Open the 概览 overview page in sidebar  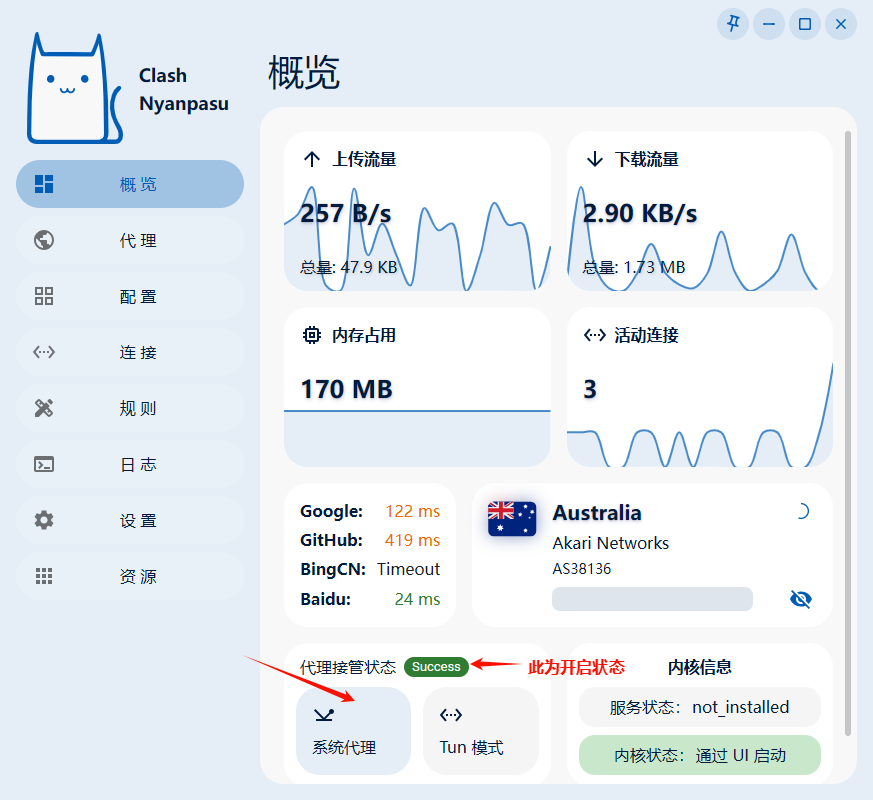[130, 184]
